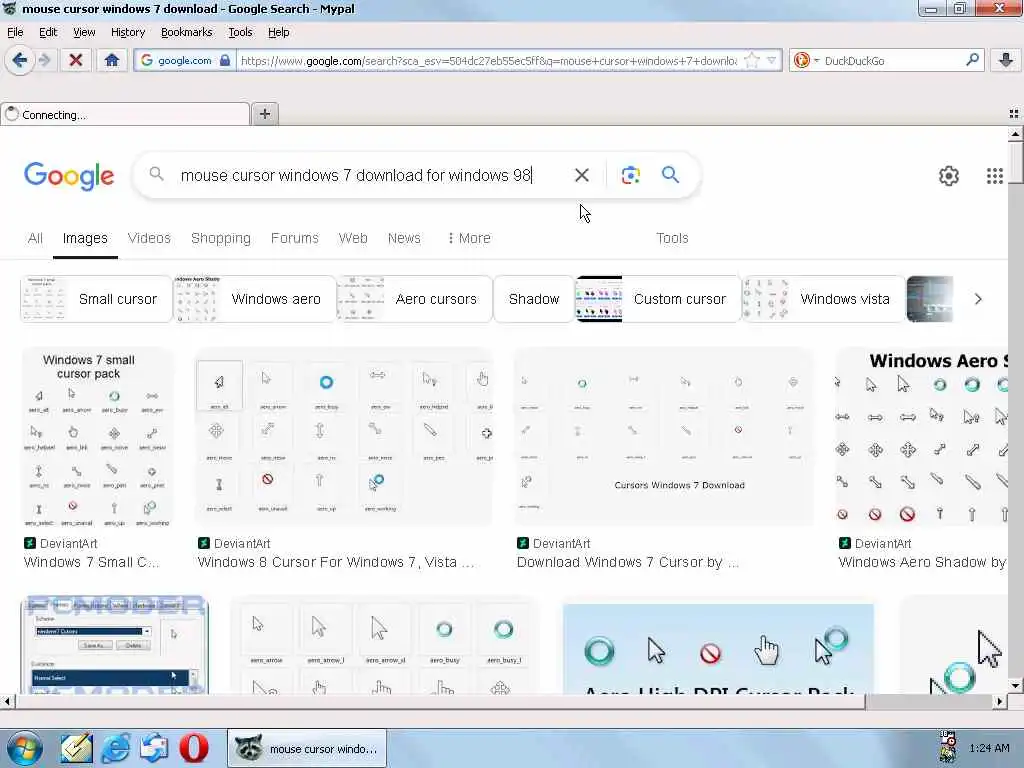Screen dimensions: 1024x768
Task: Click the DuckDuckGo search input field
Action: [x=892, y=61]
